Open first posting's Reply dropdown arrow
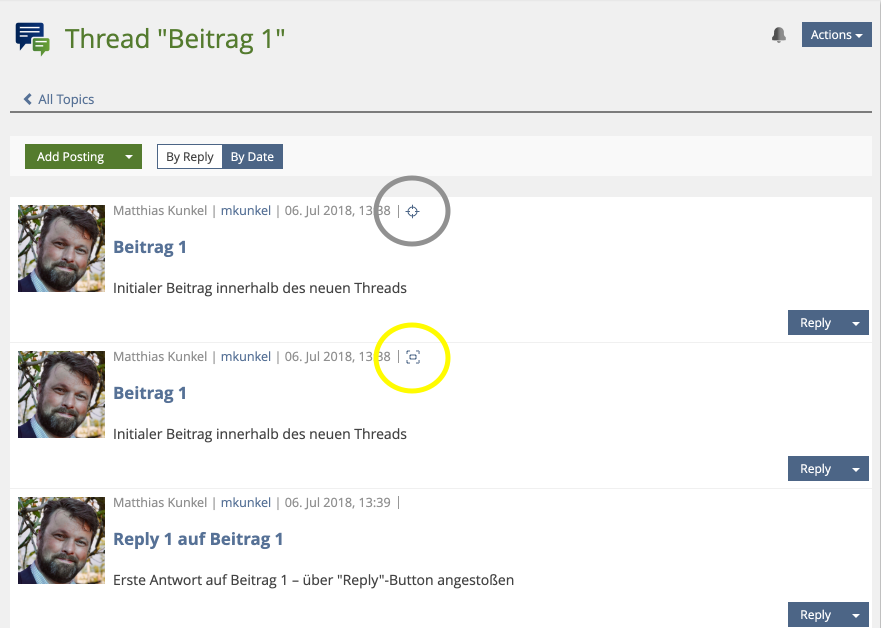 (x=855, y=323)
